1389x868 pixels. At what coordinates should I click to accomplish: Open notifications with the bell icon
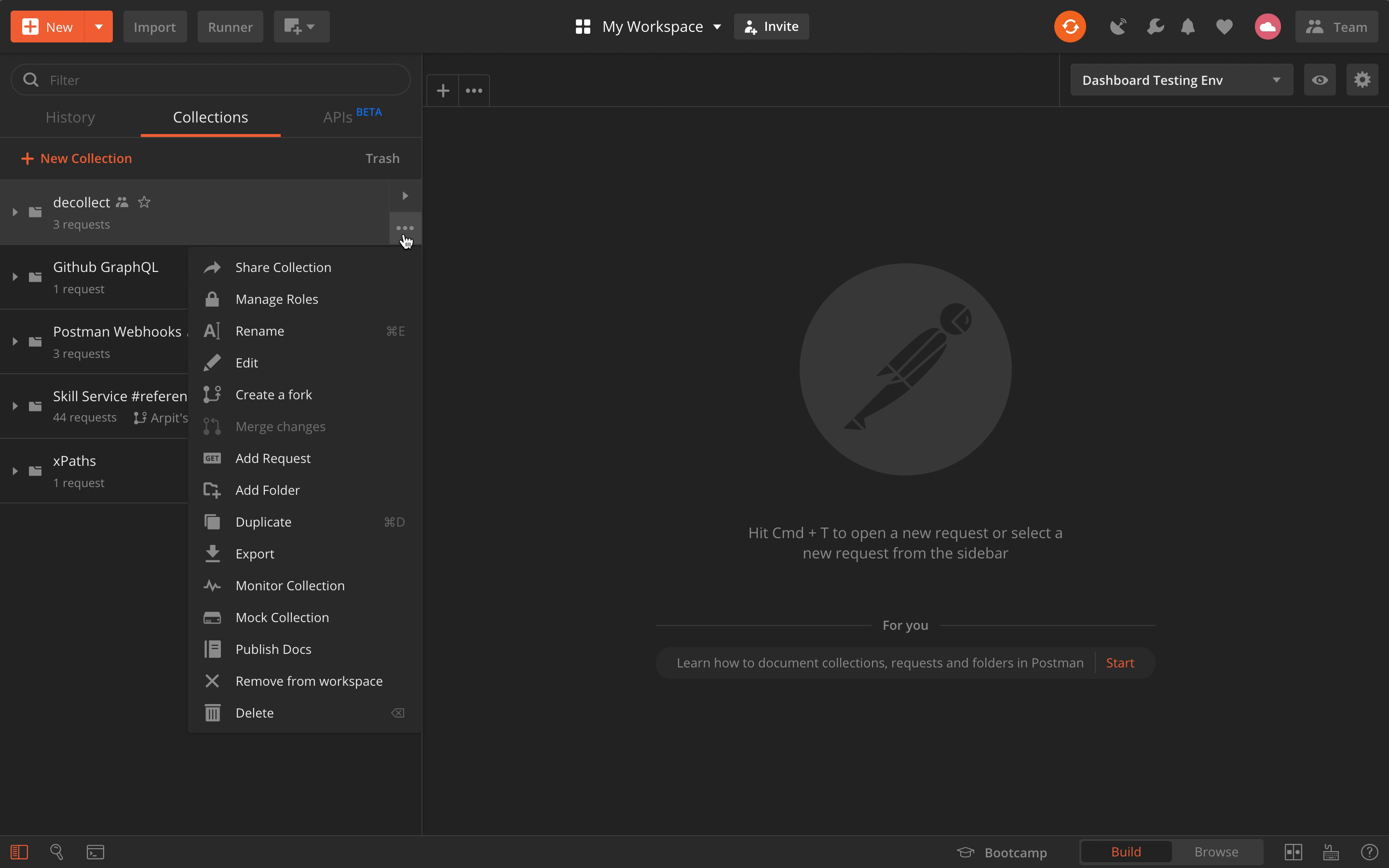tap(1187, 26)
